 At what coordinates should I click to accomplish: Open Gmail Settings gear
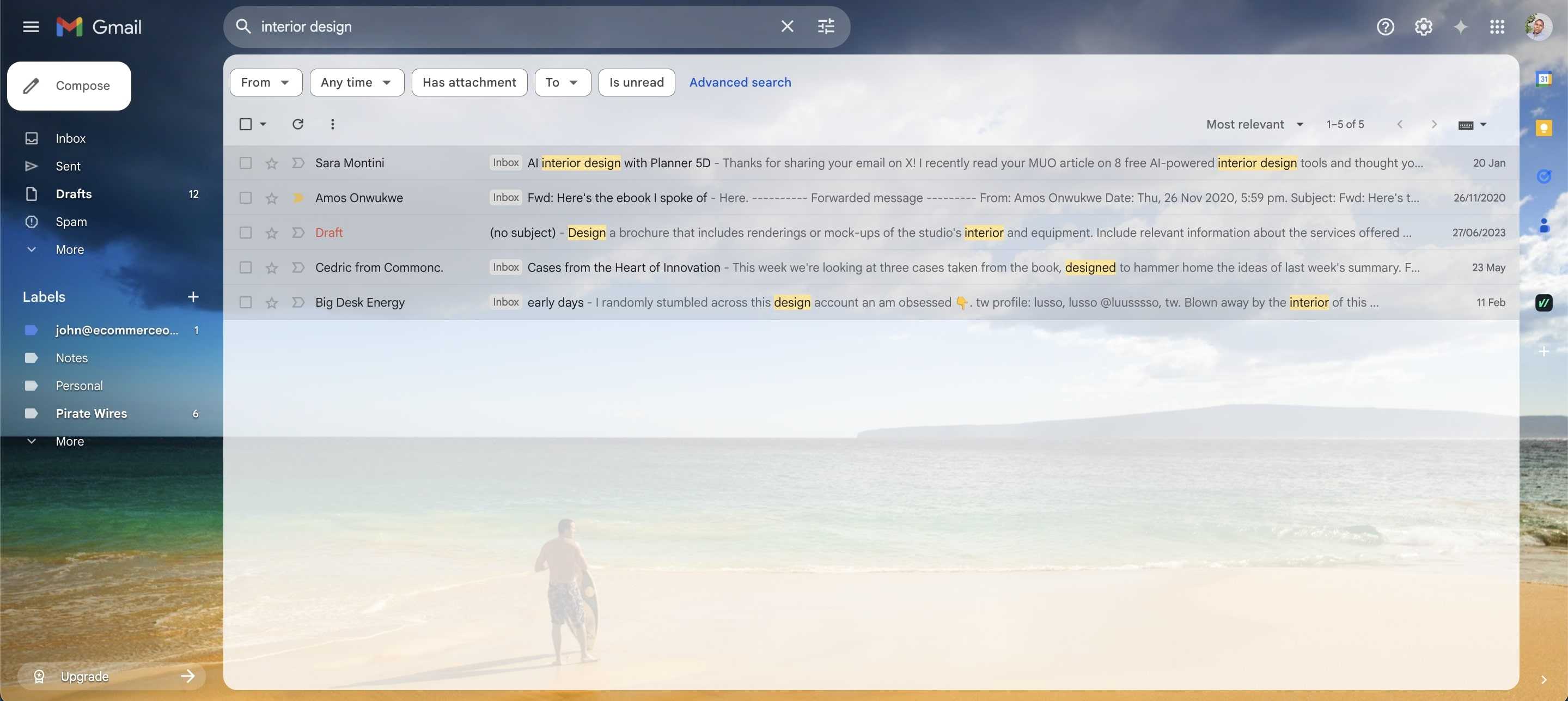1423,27
